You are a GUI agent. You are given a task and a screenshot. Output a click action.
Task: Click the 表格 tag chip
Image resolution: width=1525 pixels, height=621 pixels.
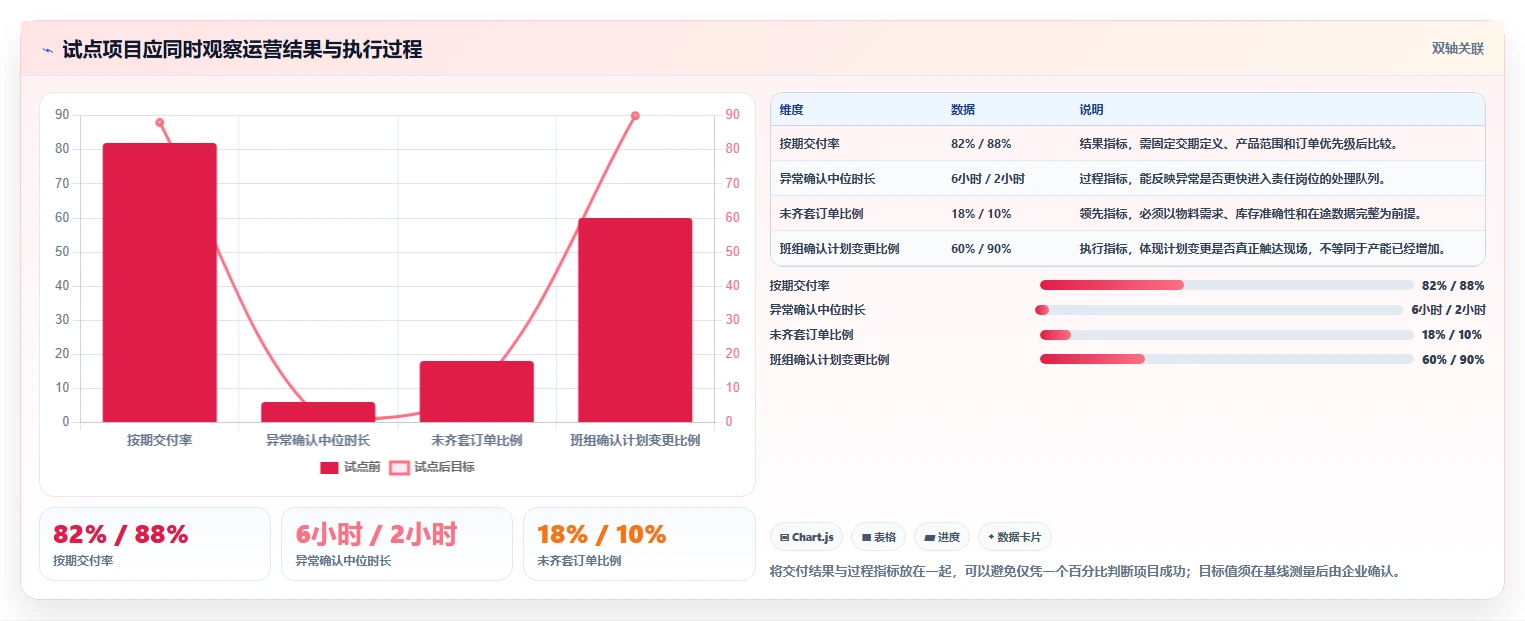(878, 537)
